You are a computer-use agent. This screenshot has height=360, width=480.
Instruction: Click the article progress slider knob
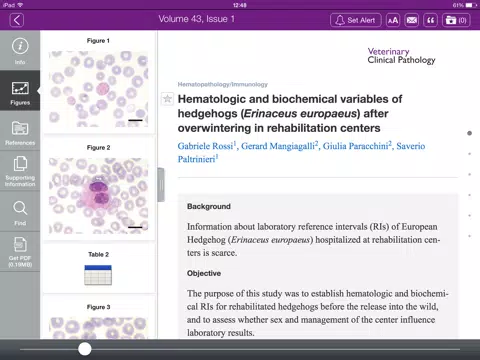point(85,349)
